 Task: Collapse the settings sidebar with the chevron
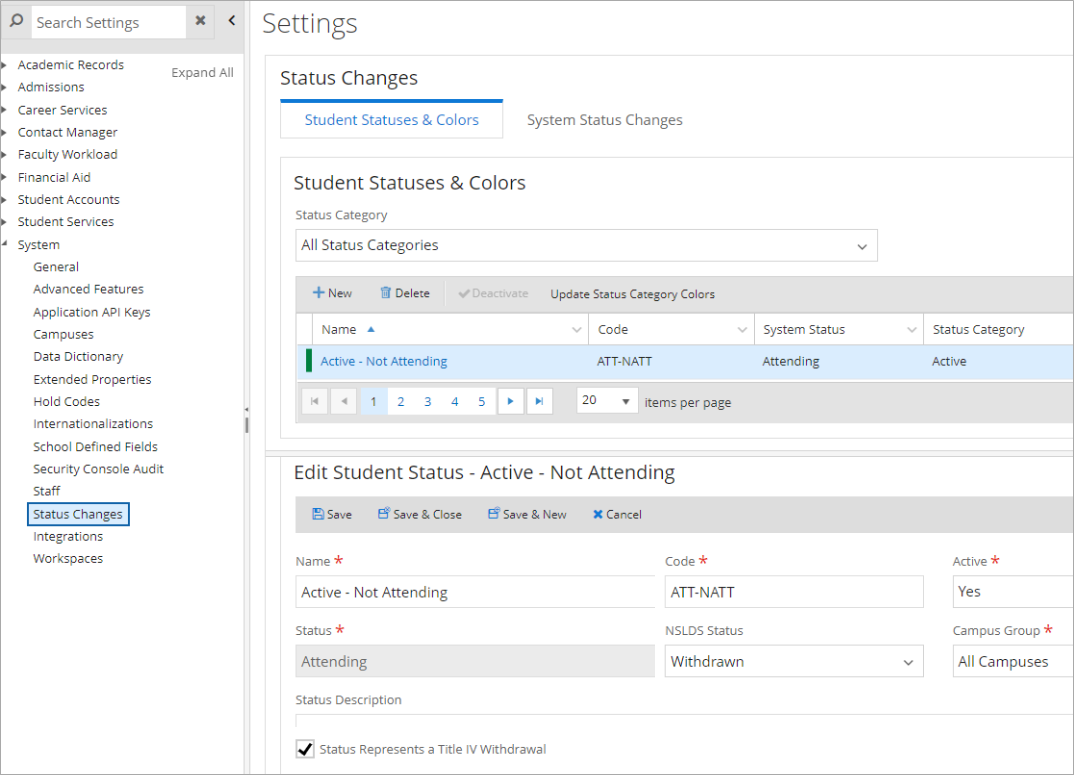(232, 21)
